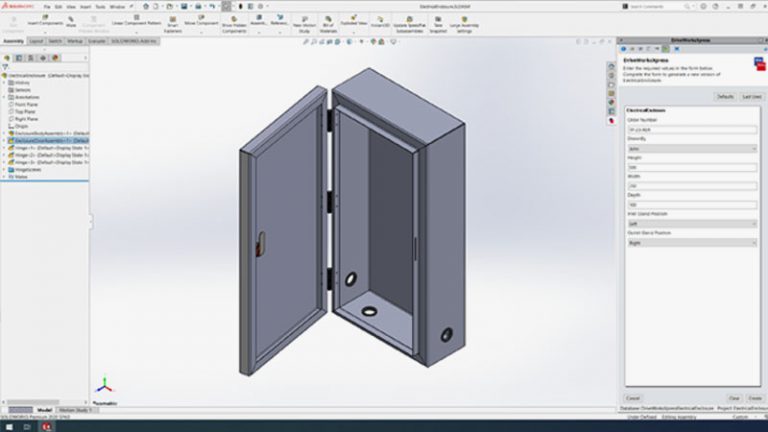Image resolution: width=768 pixels, height=432 pixels.
Task: Click the Save icon in top toolbar
Action: (x=184, y=6)
